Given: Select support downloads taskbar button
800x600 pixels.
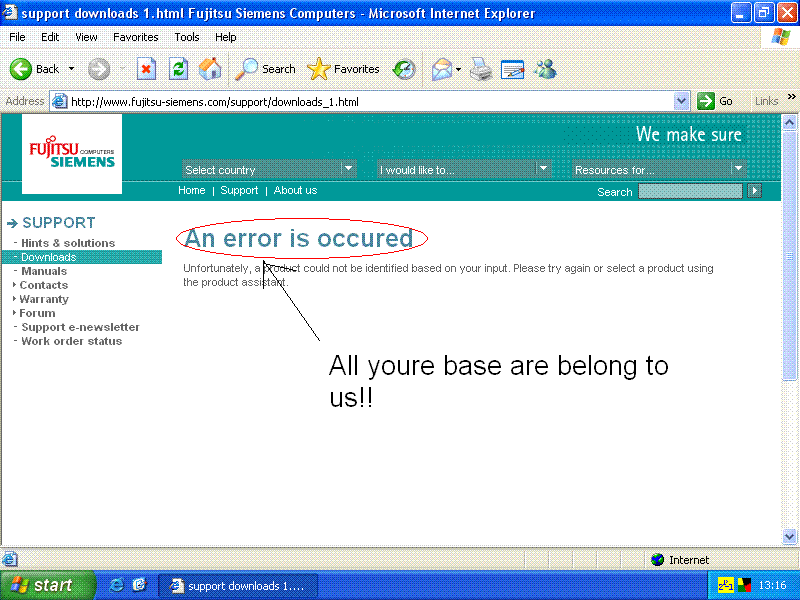Looking at the screenshot, I should coord(238,586).
